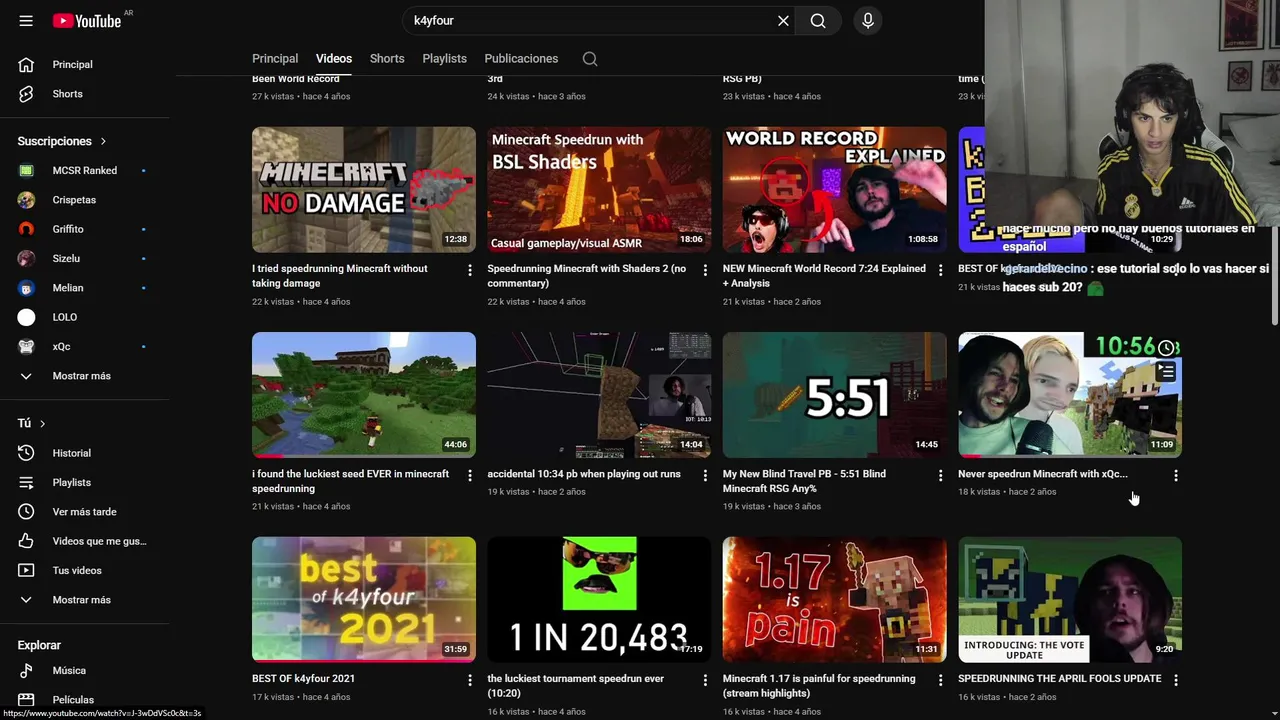This screenshot has height=720, width=1280.
Task: Play the MINECRAFT NO DAMAGE thumbnail
Action: pos(364,190)
